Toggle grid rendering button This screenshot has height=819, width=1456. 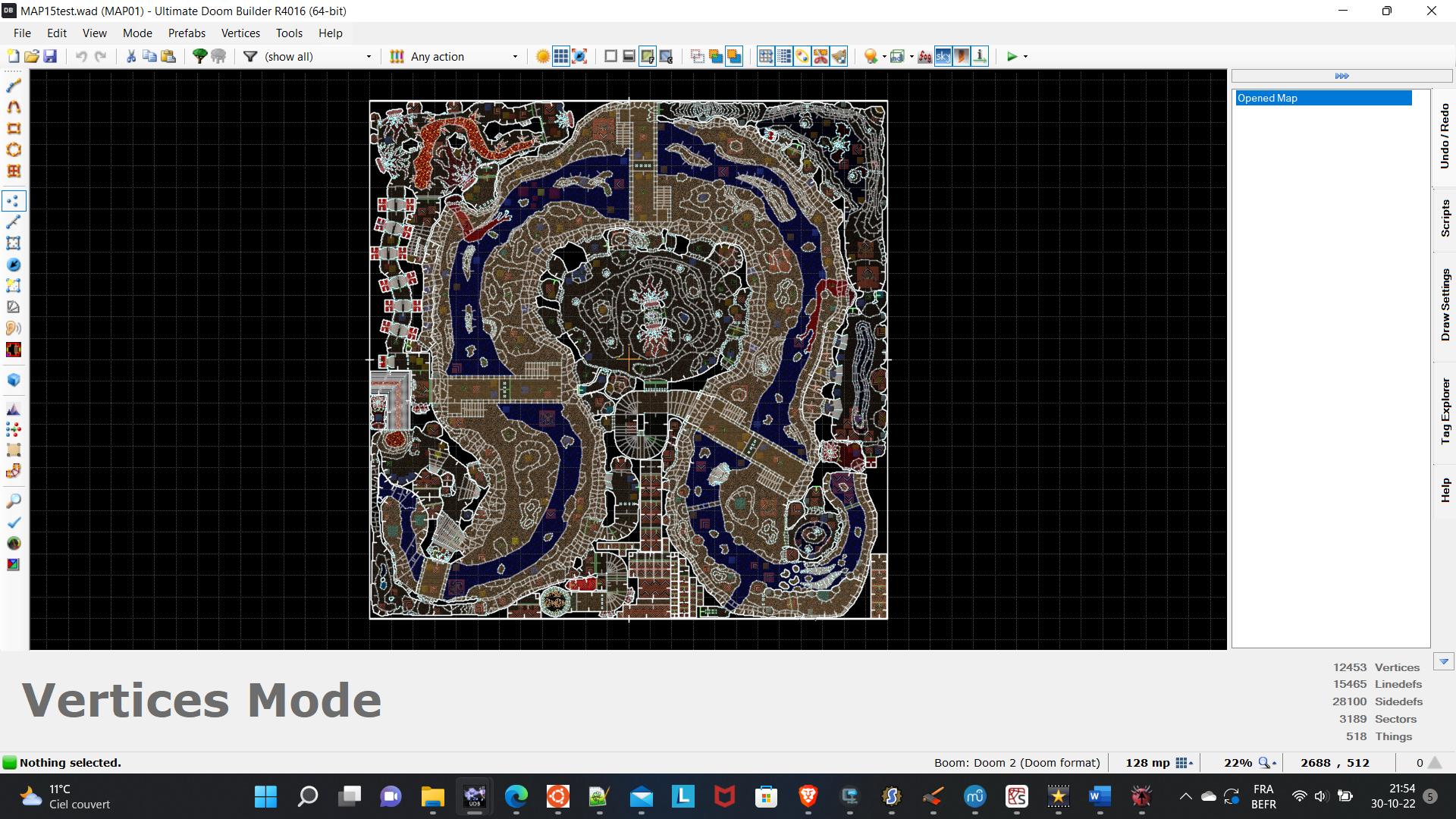(x=561, y=56)
